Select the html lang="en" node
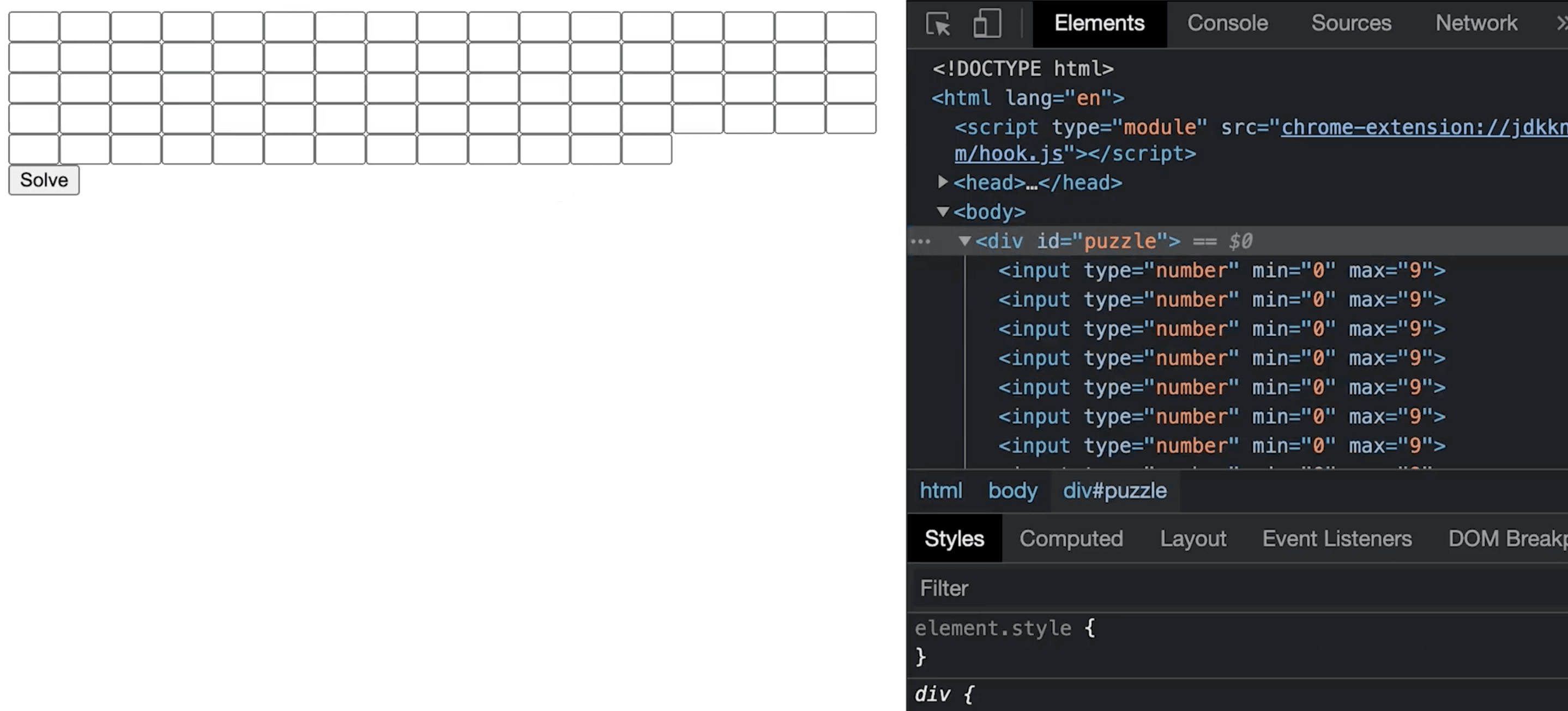Viewport: 1568px width, 711px height. click(1028, 98)
